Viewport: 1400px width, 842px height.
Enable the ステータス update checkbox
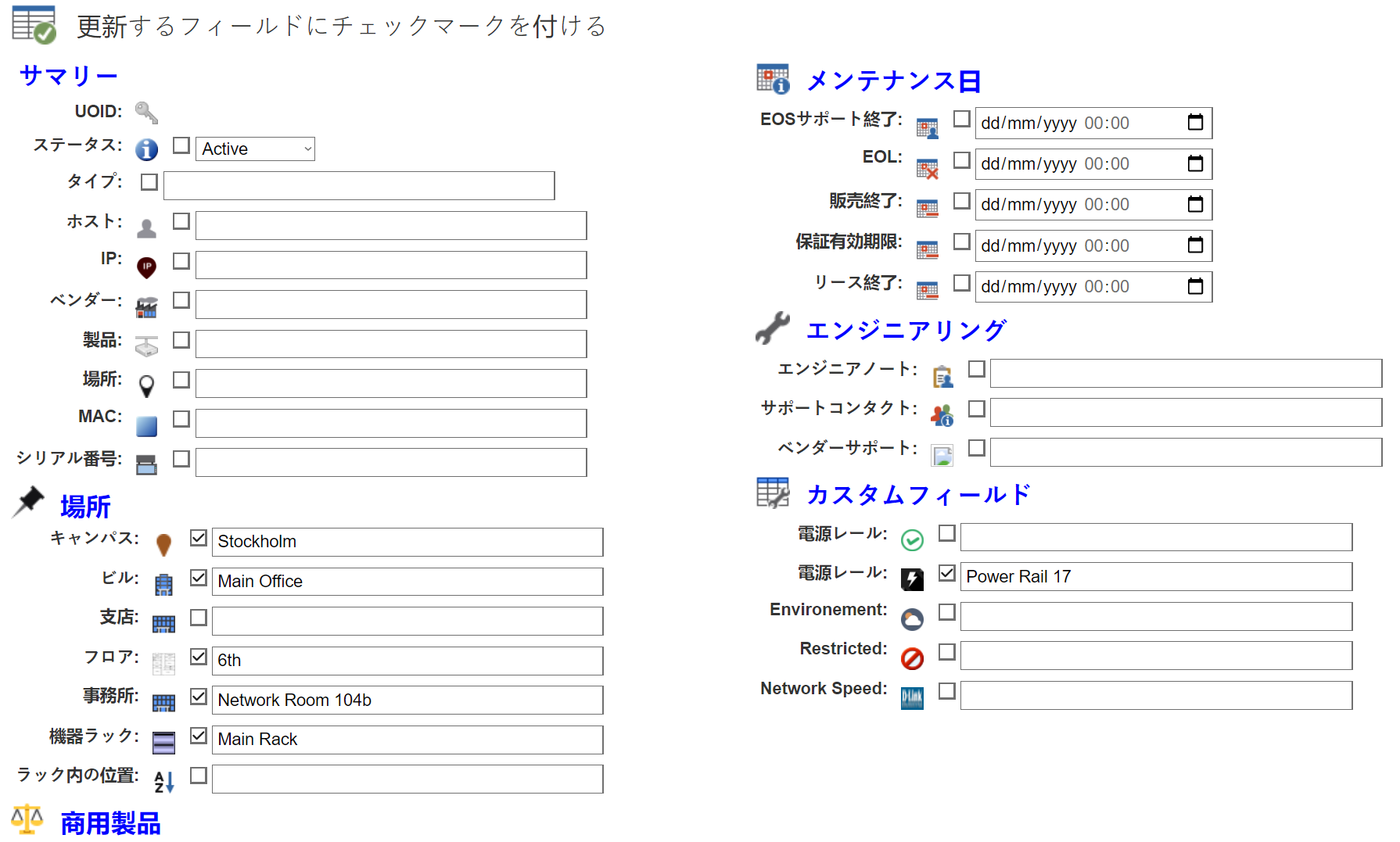point(181,145)
